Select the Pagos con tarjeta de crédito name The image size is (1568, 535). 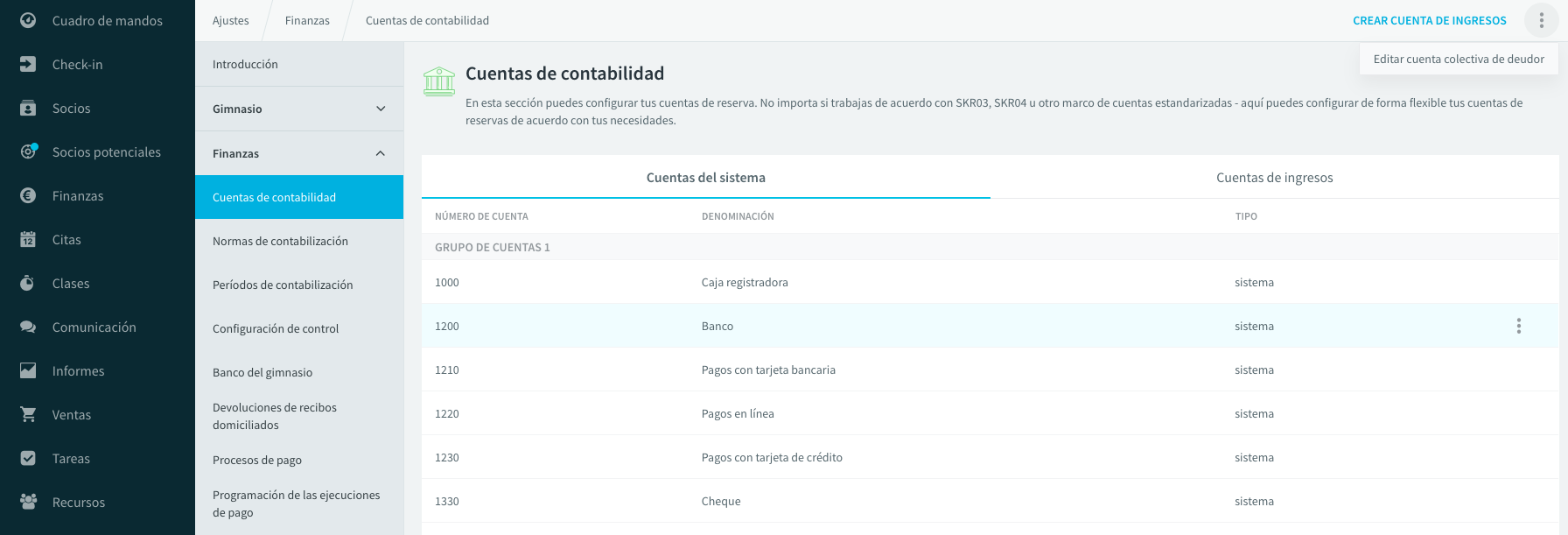[772, 457]
